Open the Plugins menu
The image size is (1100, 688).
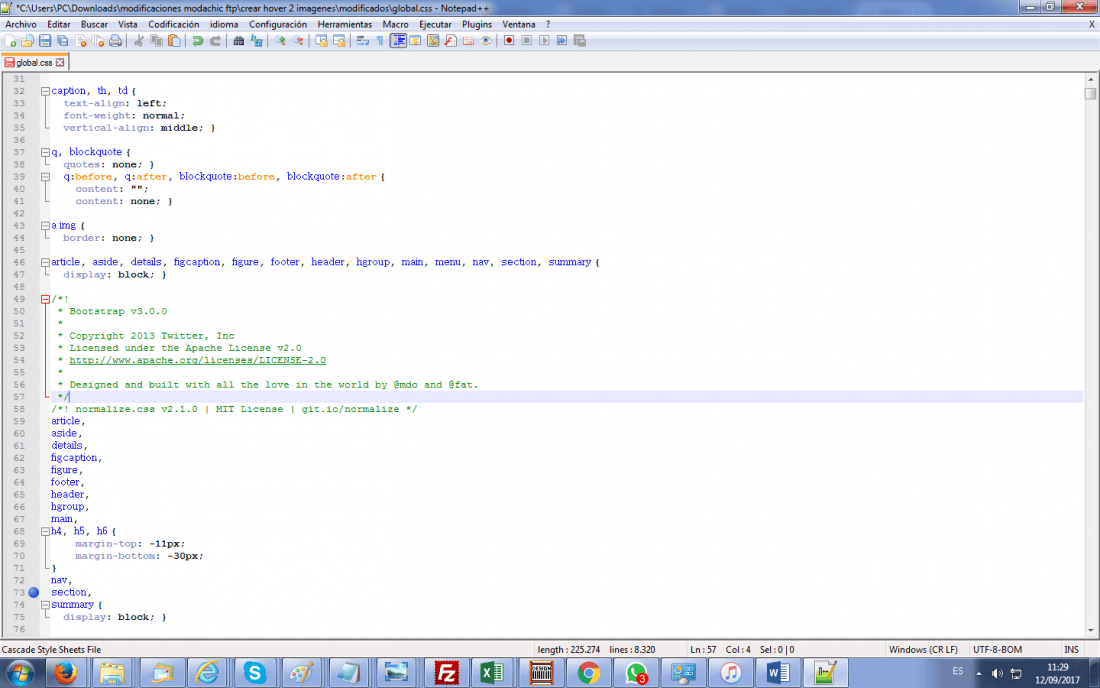[477, 24]
